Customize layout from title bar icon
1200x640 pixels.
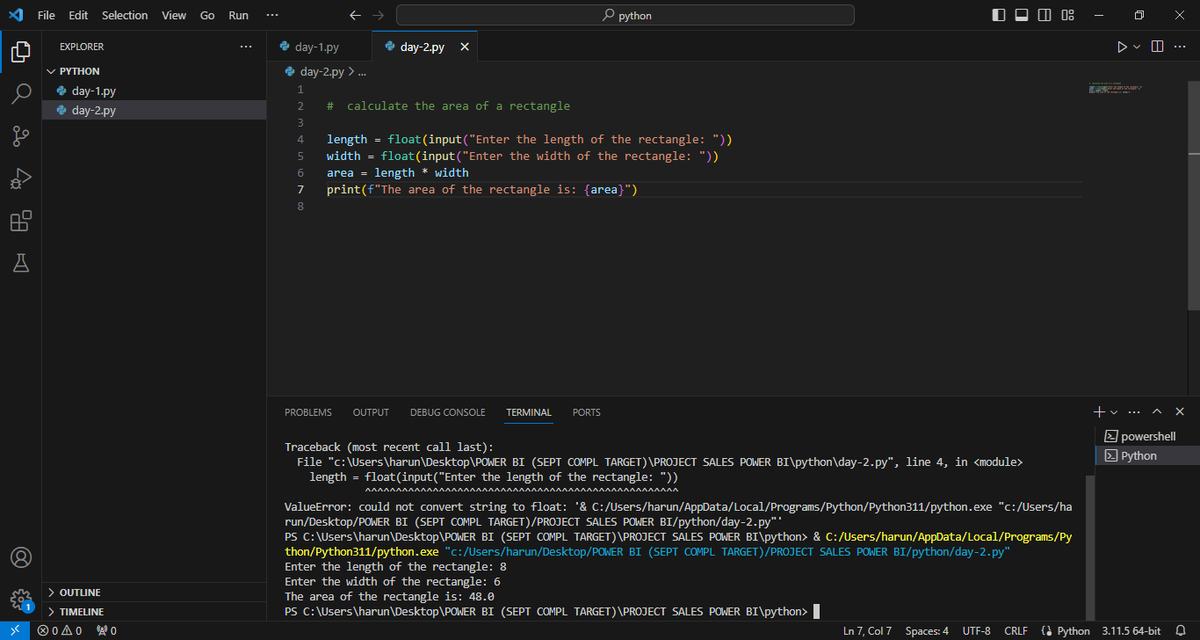(x=1067, y=15)
